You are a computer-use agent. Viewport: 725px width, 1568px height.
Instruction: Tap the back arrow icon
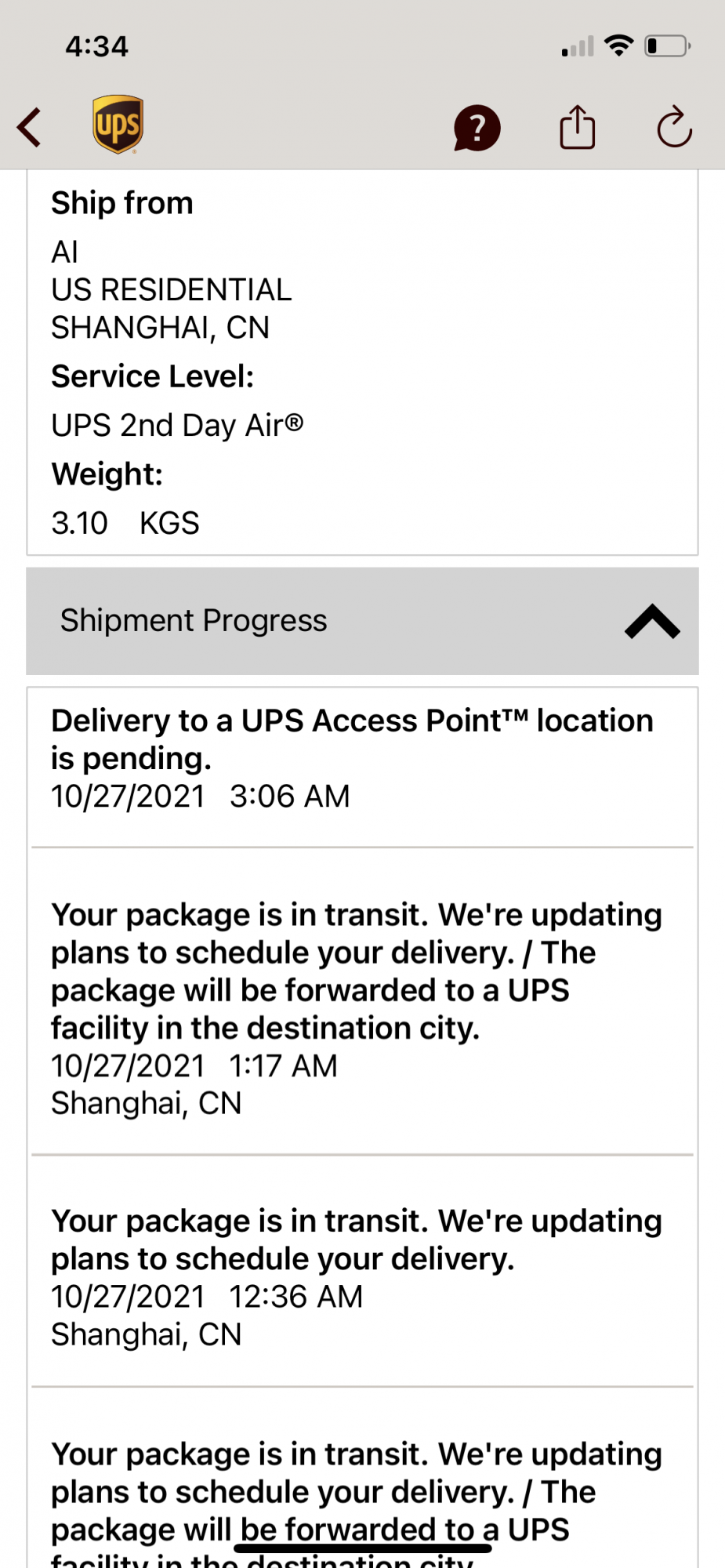click(30, 127)
